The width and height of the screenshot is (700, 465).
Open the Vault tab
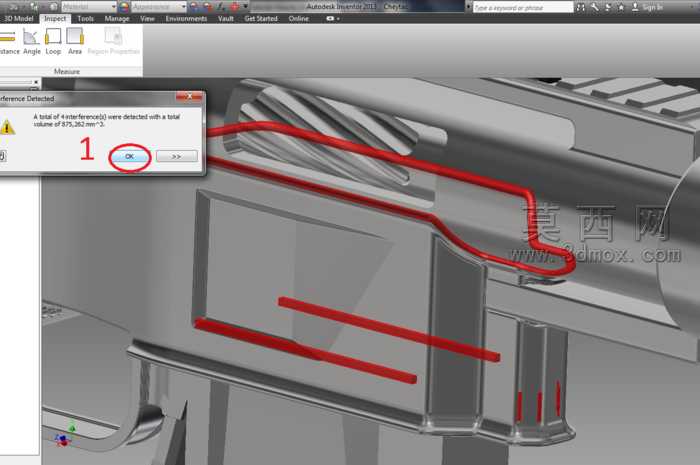(225, 19)
